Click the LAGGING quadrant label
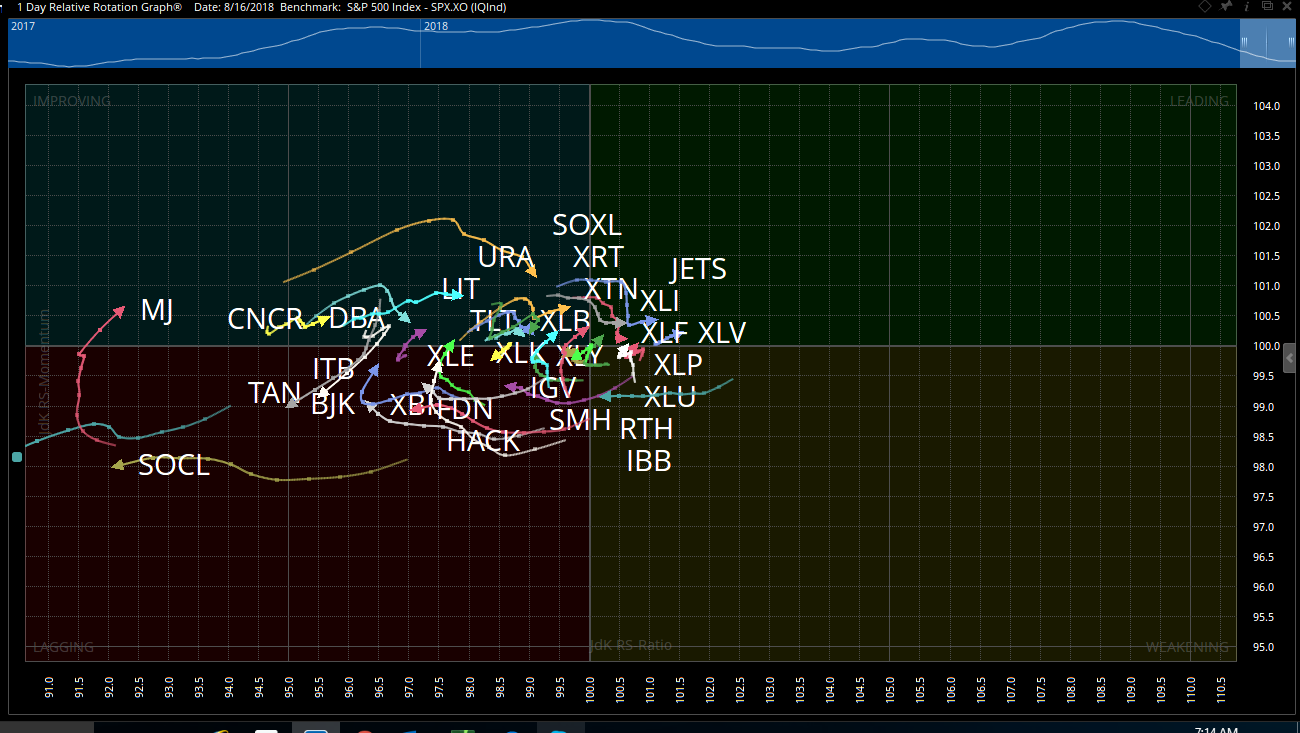The height and width of the screenshot is (733, 1300). click(x=63, y=647)
